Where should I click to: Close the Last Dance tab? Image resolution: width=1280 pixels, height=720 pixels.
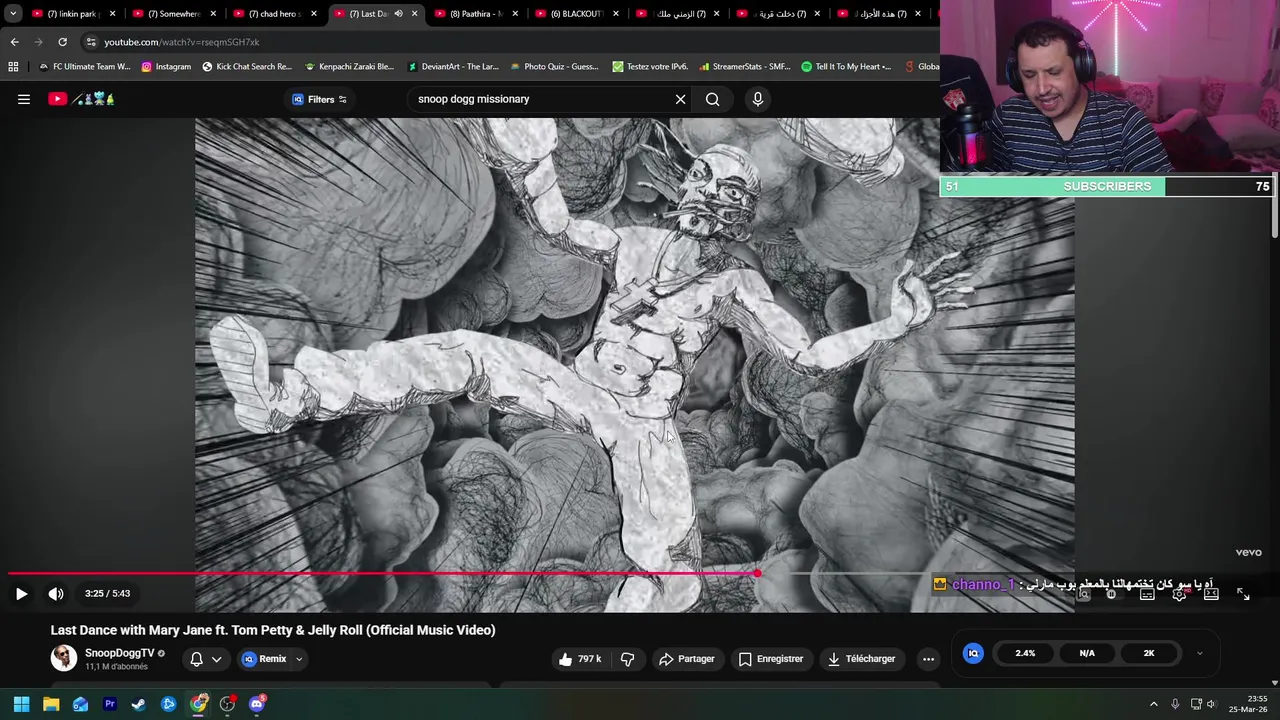coord(414,14)
